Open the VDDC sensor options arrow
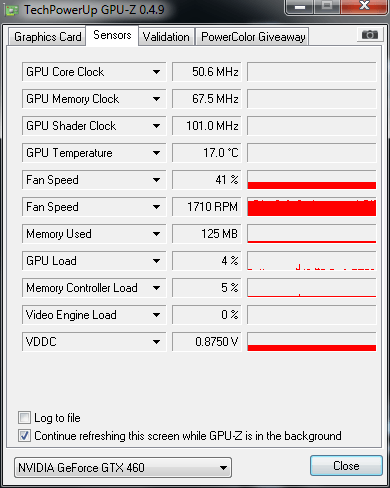Viewport: 390px width, 488px height. 156,342
